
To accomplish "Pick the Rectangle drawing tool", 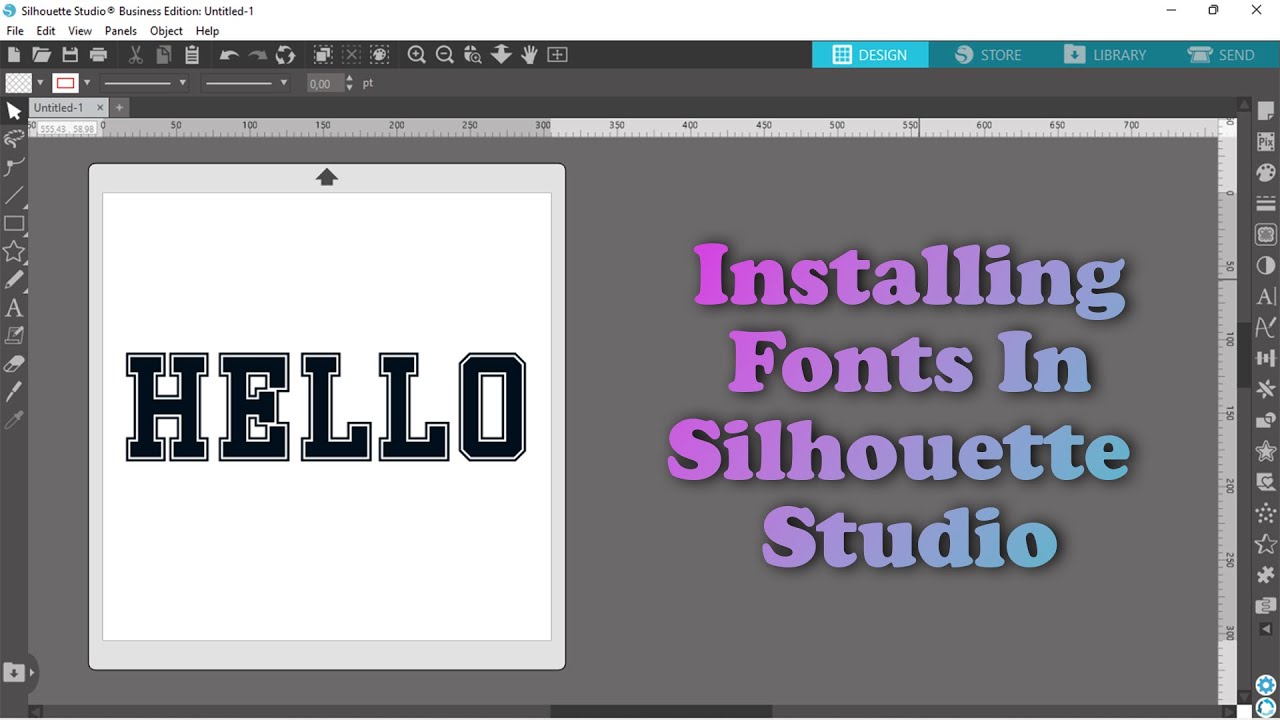I will coord(14,223).
